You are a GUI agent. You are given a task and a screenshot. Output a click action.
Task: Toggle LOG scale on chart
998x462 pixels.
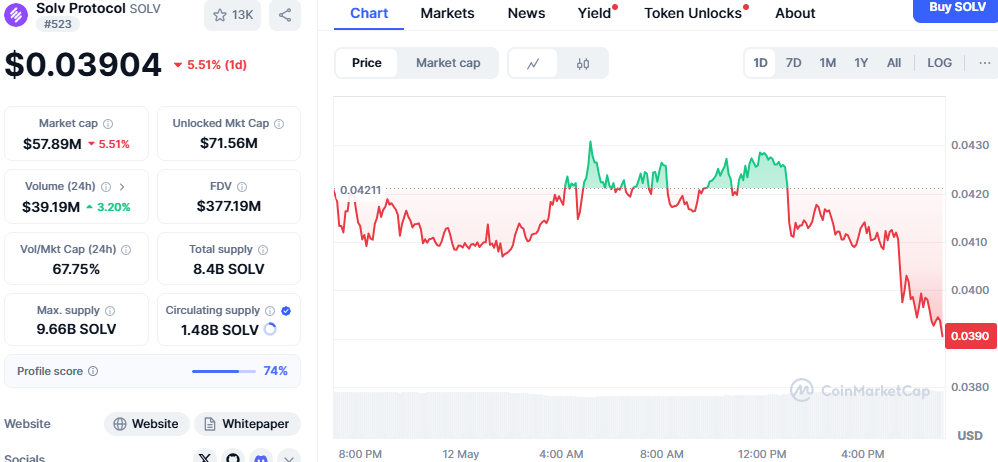(939, 63)
